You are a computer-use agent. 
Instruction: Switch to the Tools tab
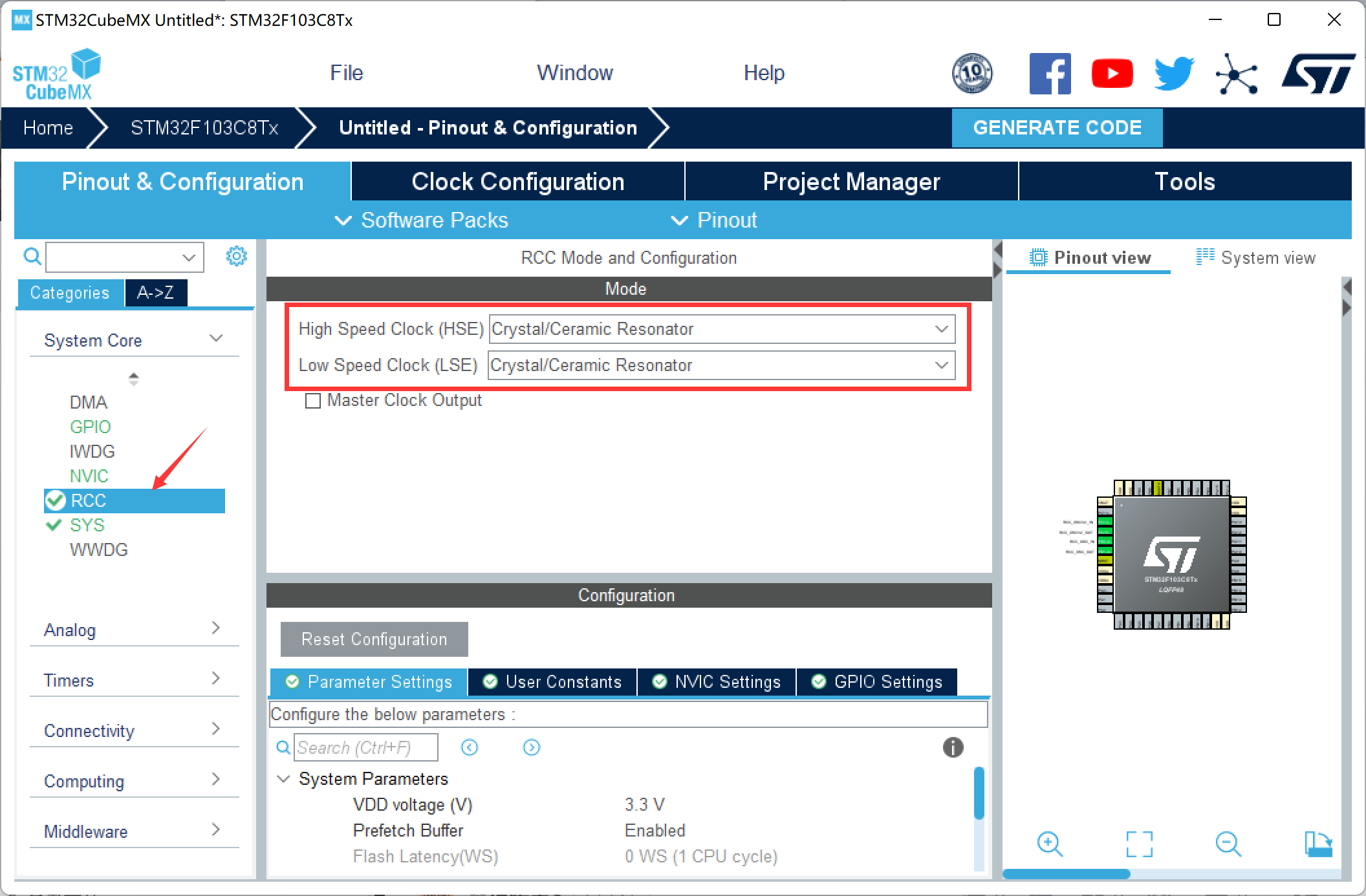pos(1185,182)
